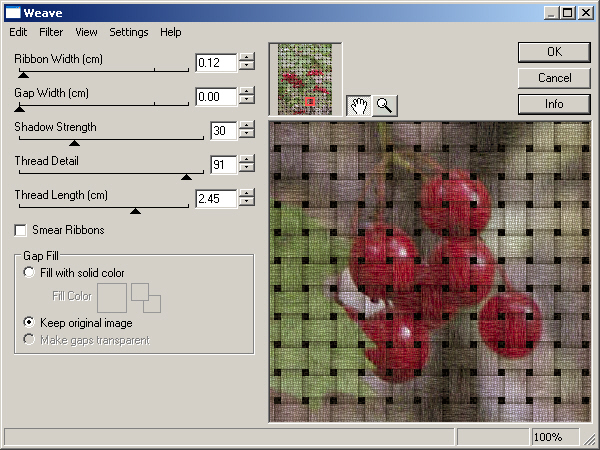Click the Shadow Strength value field
600x450 pixels.
pos(224,130)
